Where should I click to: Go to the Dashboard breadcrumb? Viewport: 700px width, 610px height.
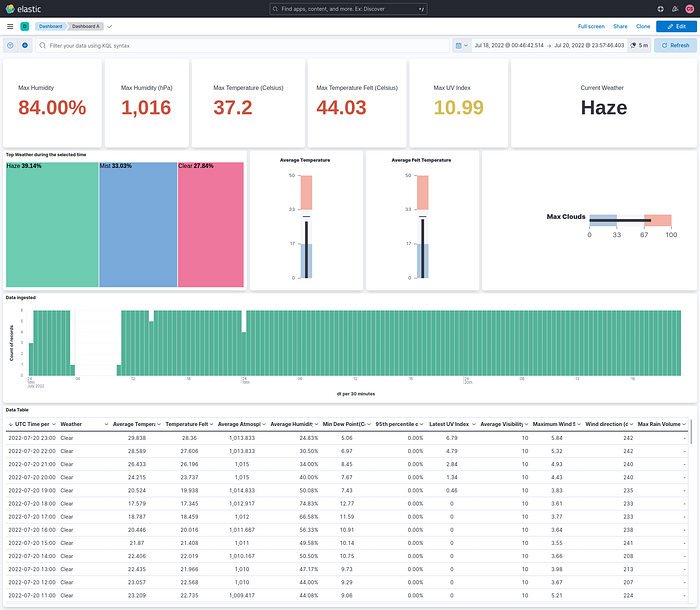point(50,26)
